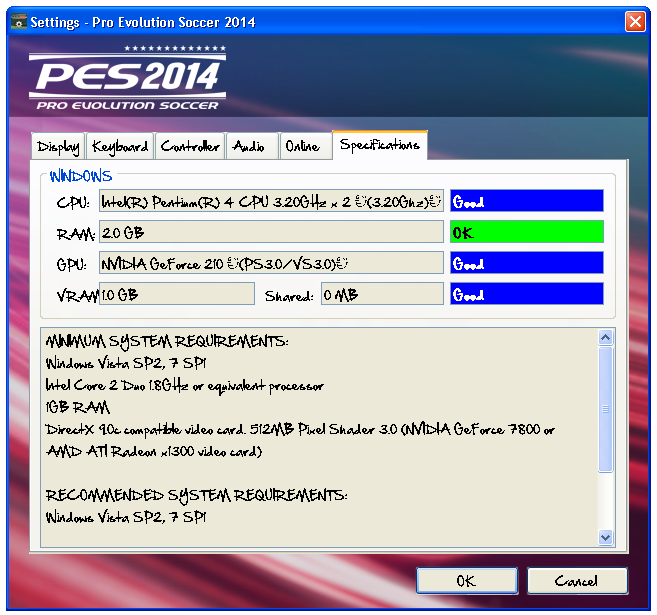Click the Shared 0 MB field
Image resolution: width=657 pixels, height=615 pixels.
(x=382, y=294)
